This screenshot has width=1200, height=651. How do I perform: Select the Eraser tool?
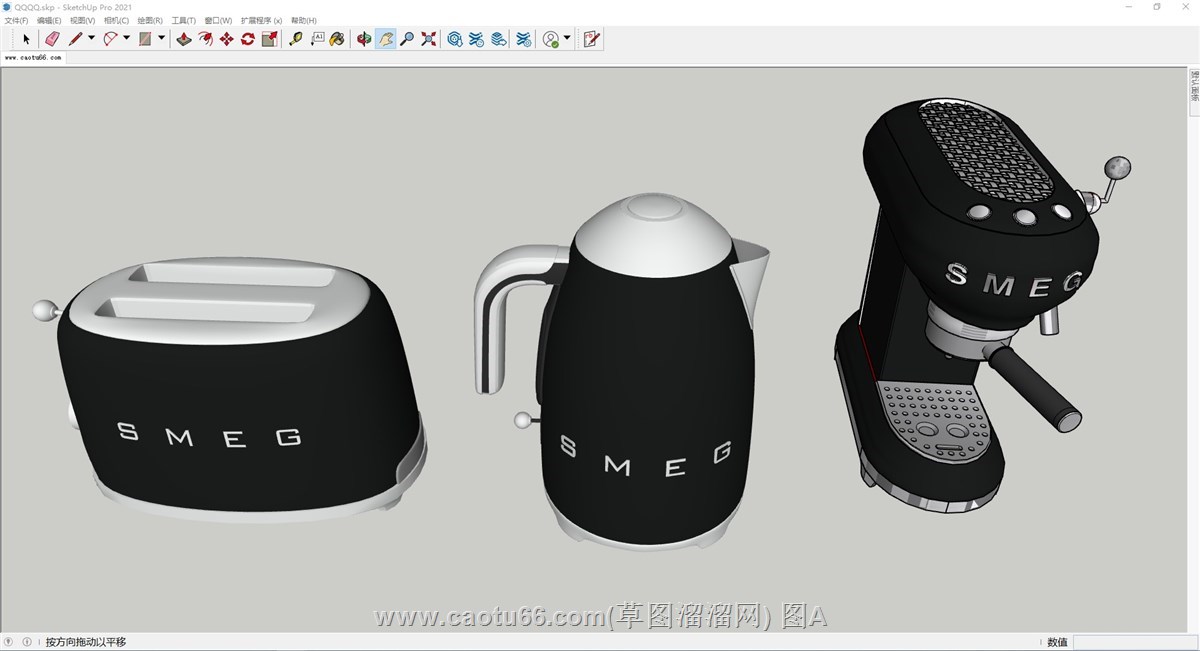[x=53, y=39]
